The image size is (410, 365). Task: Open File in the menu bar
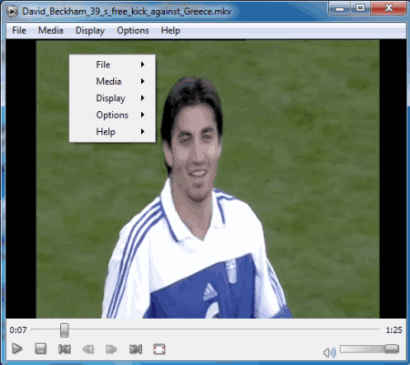pyautogui.click(x=19, y=31)
